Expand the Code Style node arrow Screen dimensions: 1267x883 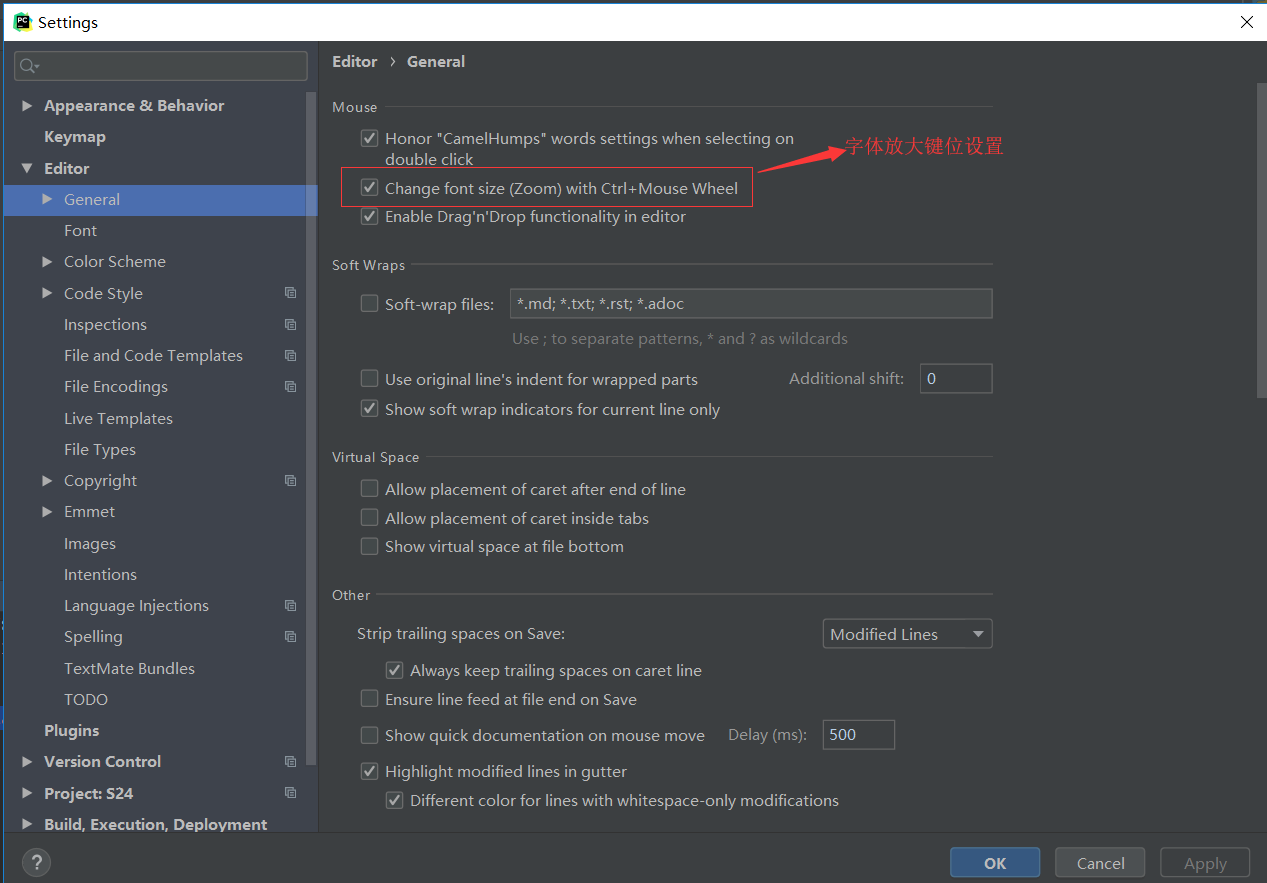[x=47, y=293]
